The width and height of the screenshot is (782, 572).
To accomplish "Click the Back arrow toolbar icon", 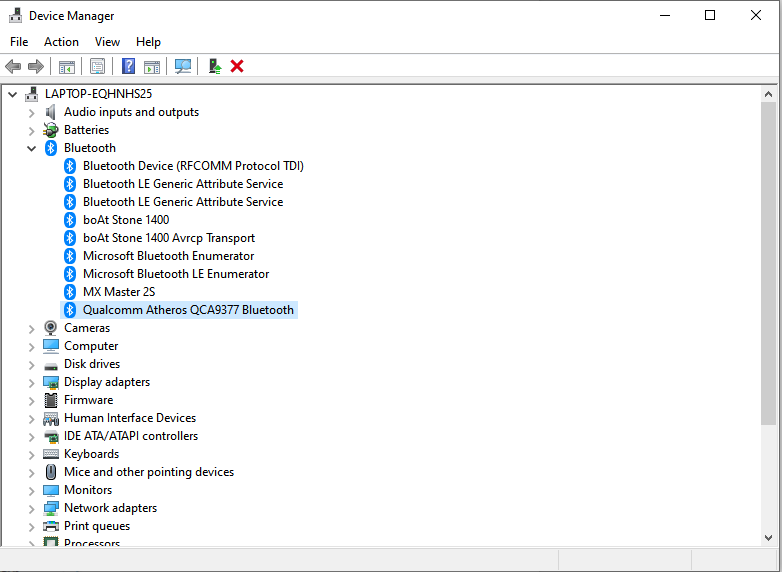I will [x=13, y=66].
